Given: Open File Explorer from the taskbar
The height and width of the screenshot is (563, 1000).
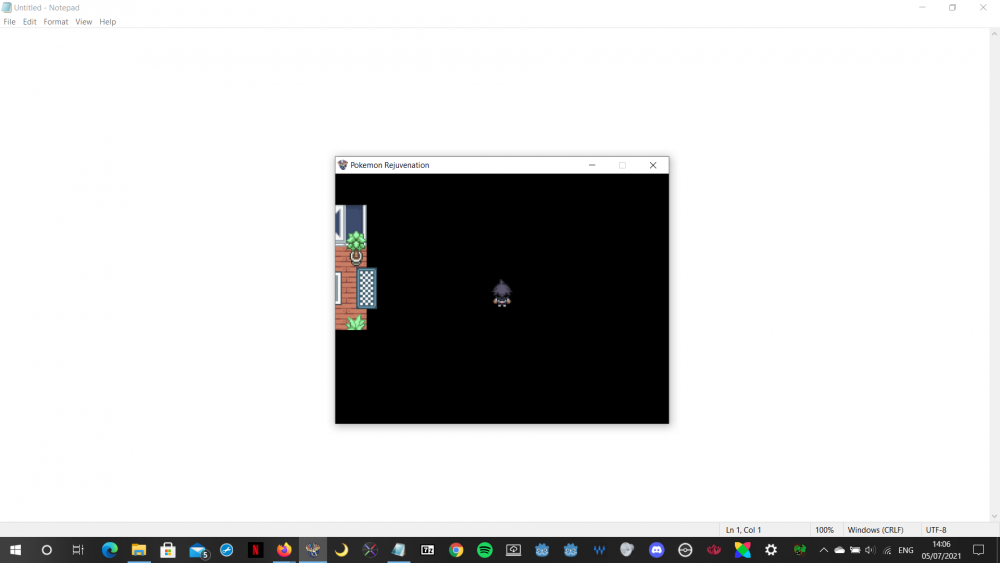Looking at the screenshot, I should 138,550.
